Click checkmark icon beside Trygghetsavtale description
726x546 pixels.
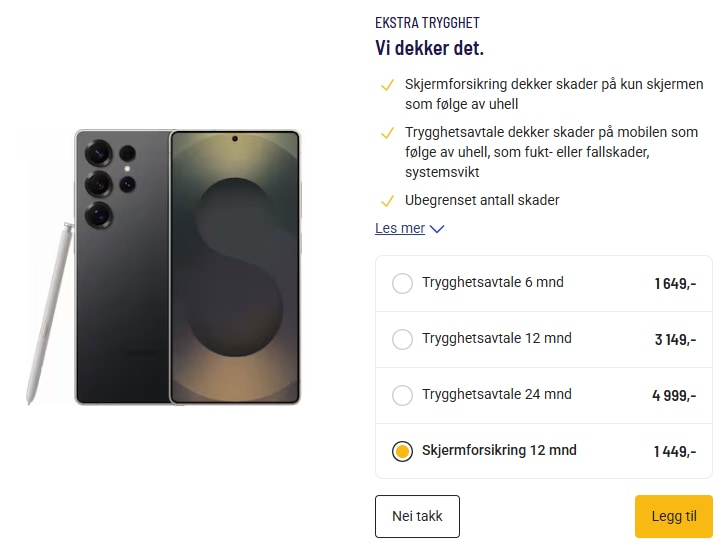point(387,133)
